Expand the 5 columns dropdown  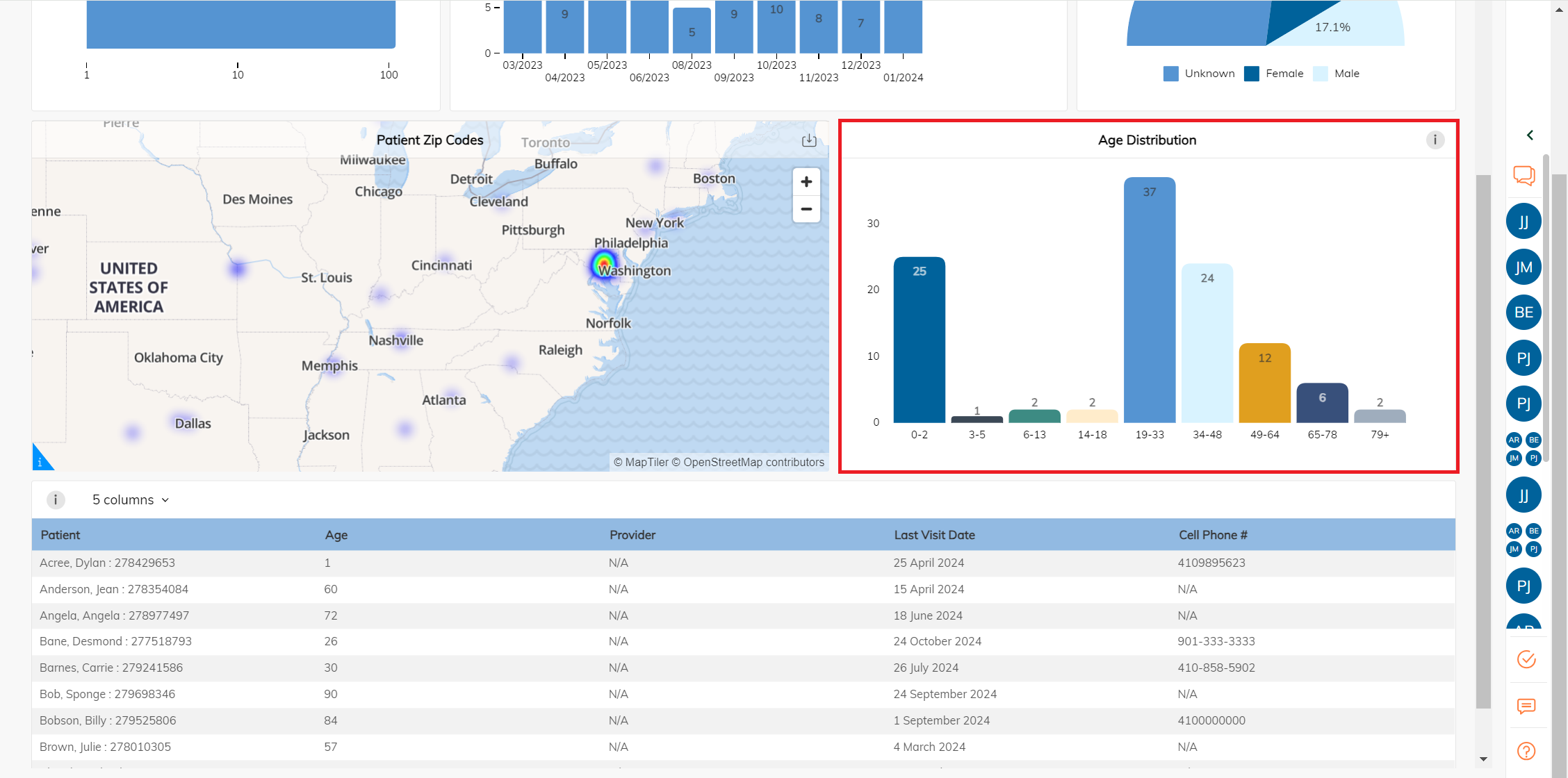131,500
